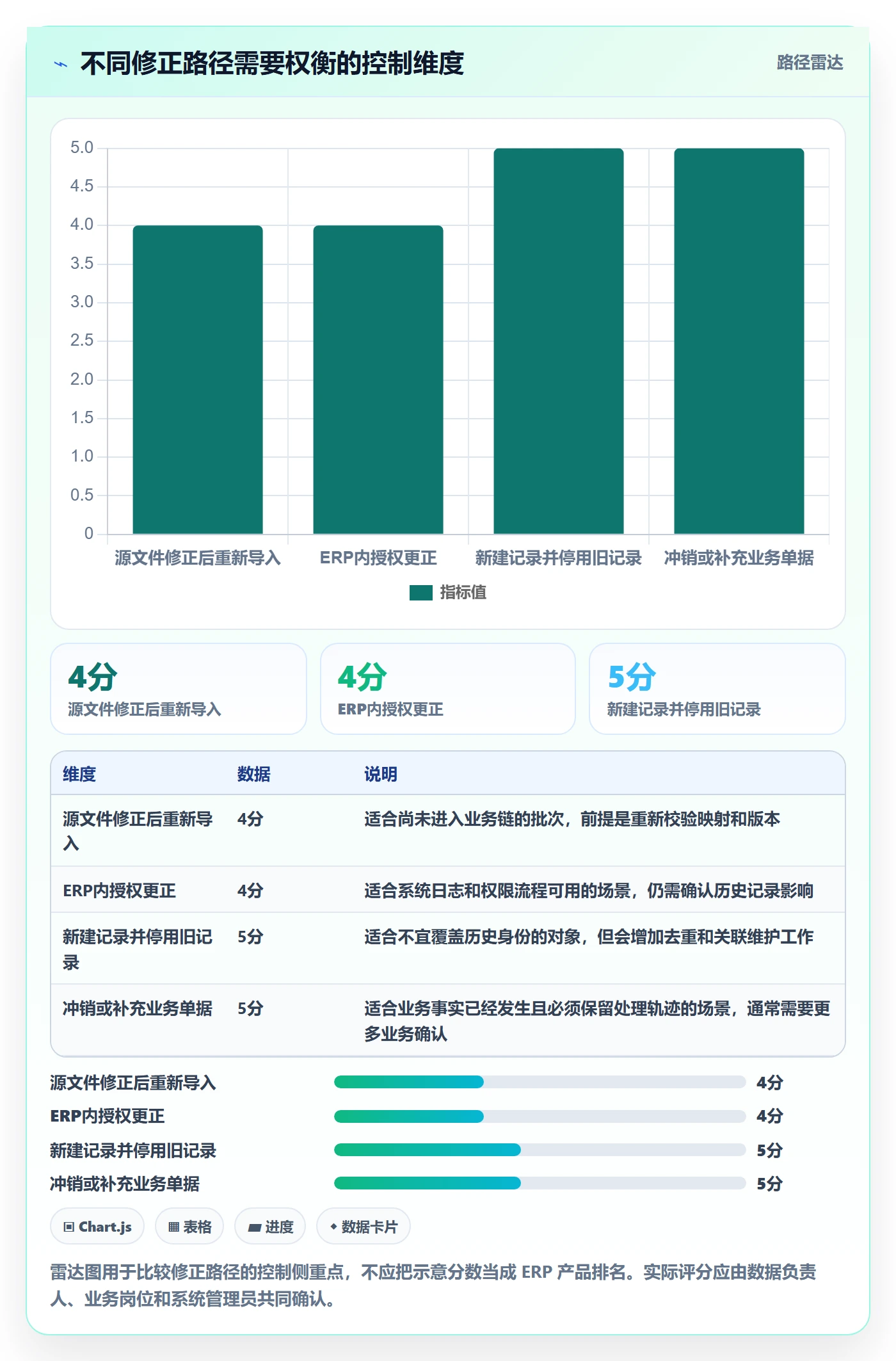Image resolution: width=896 pixels, height=1361 pixels.
Task: Click x-axis label ERP内授权更正
Action: [378, 558]
